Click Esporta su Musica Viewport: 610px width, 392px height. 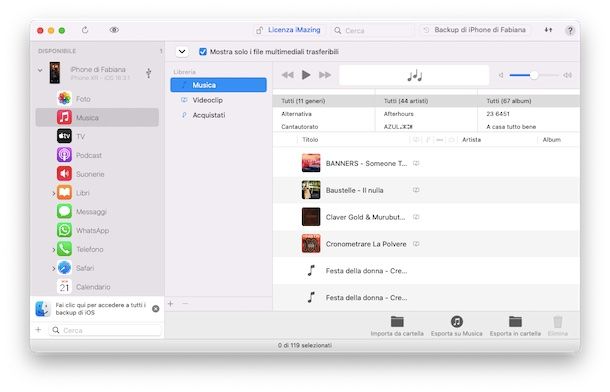pyautogui.click(x=456, y=326)
